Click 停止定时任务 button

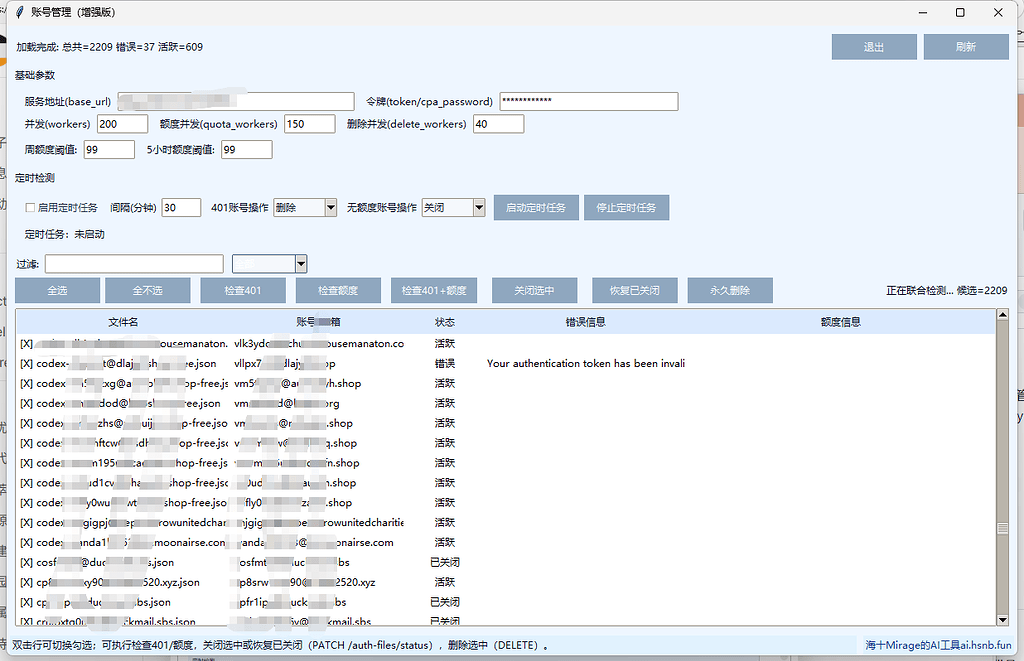pyautogui.click(x=626, y=208)
